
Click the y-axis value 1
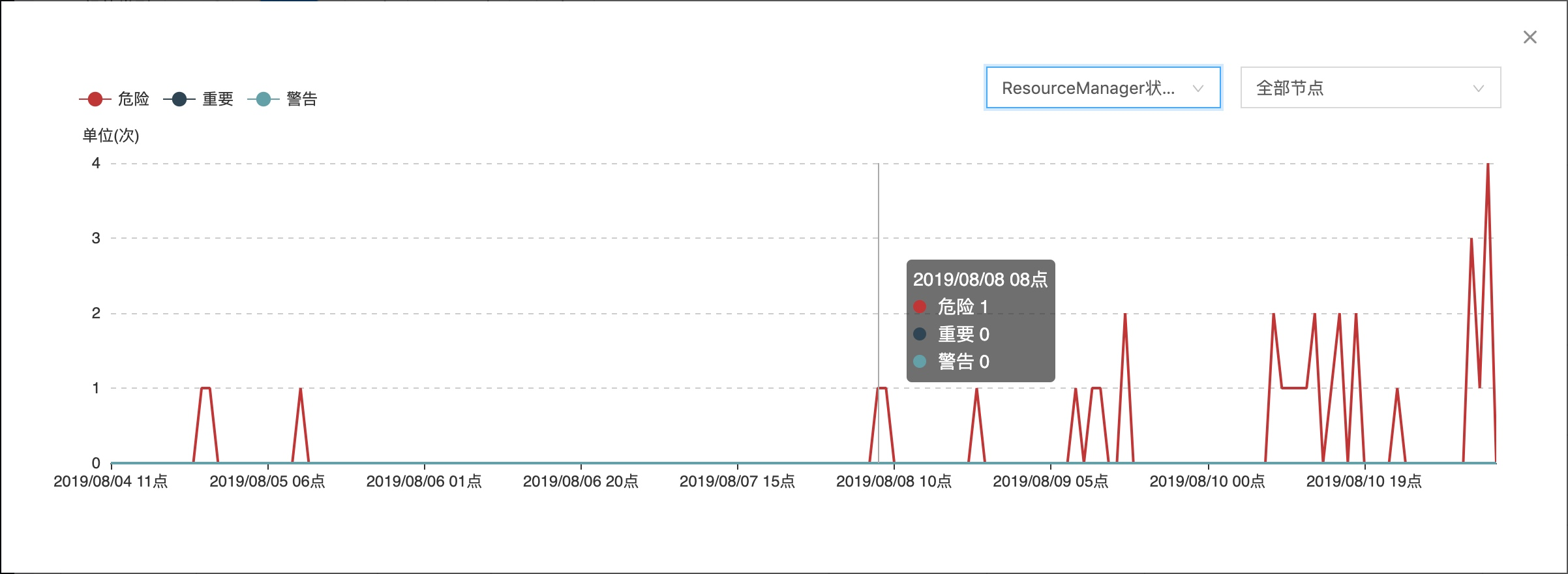tap(96, 388)
